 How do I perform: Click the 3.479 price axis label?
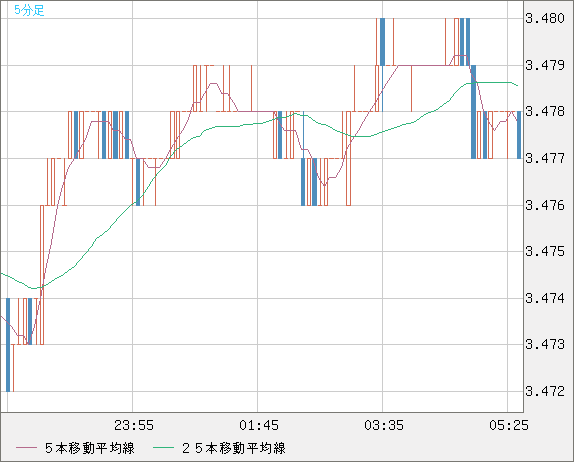(x=545, y=66)
